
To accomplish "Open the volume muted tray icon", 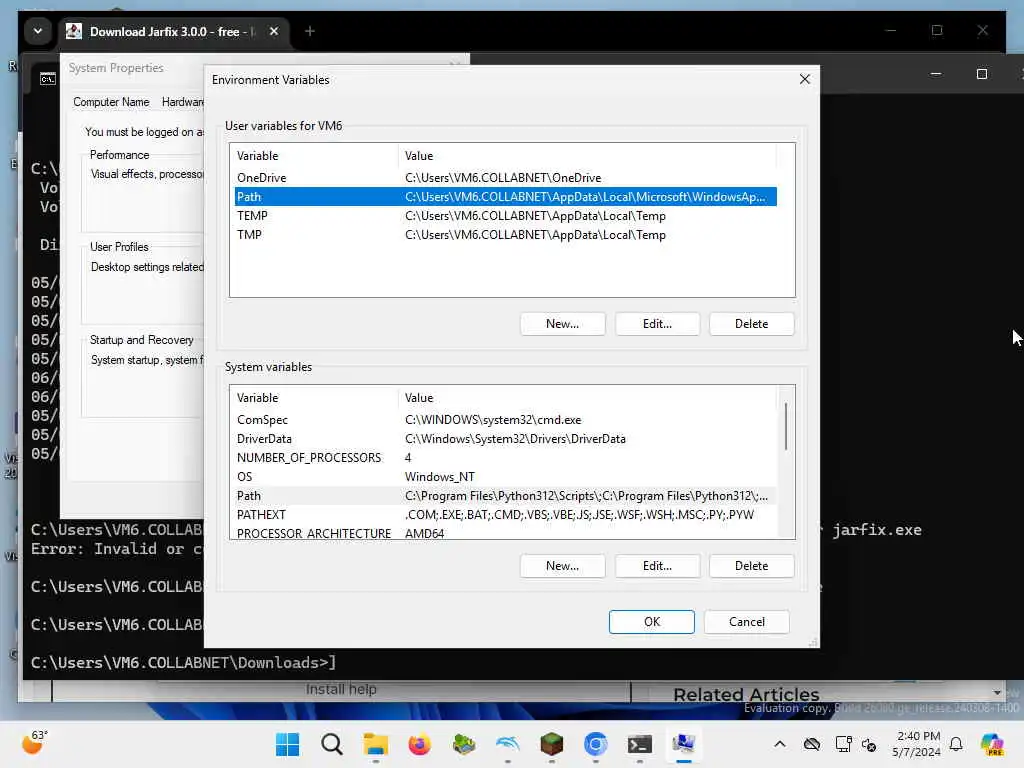I will 869,744.
